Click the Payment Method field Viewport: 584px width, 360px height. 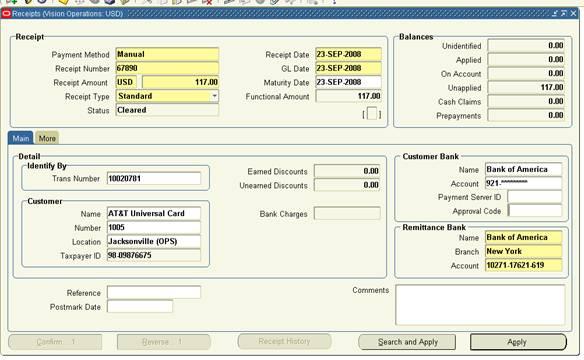(x=167, y=54)
